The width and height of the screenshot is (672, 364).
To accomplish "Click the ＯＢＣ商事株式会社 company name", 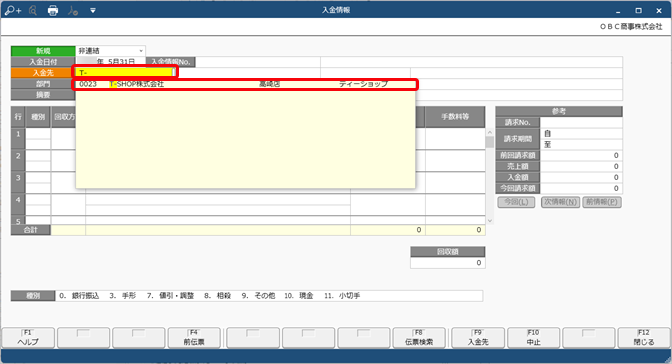I will point(631,27).
